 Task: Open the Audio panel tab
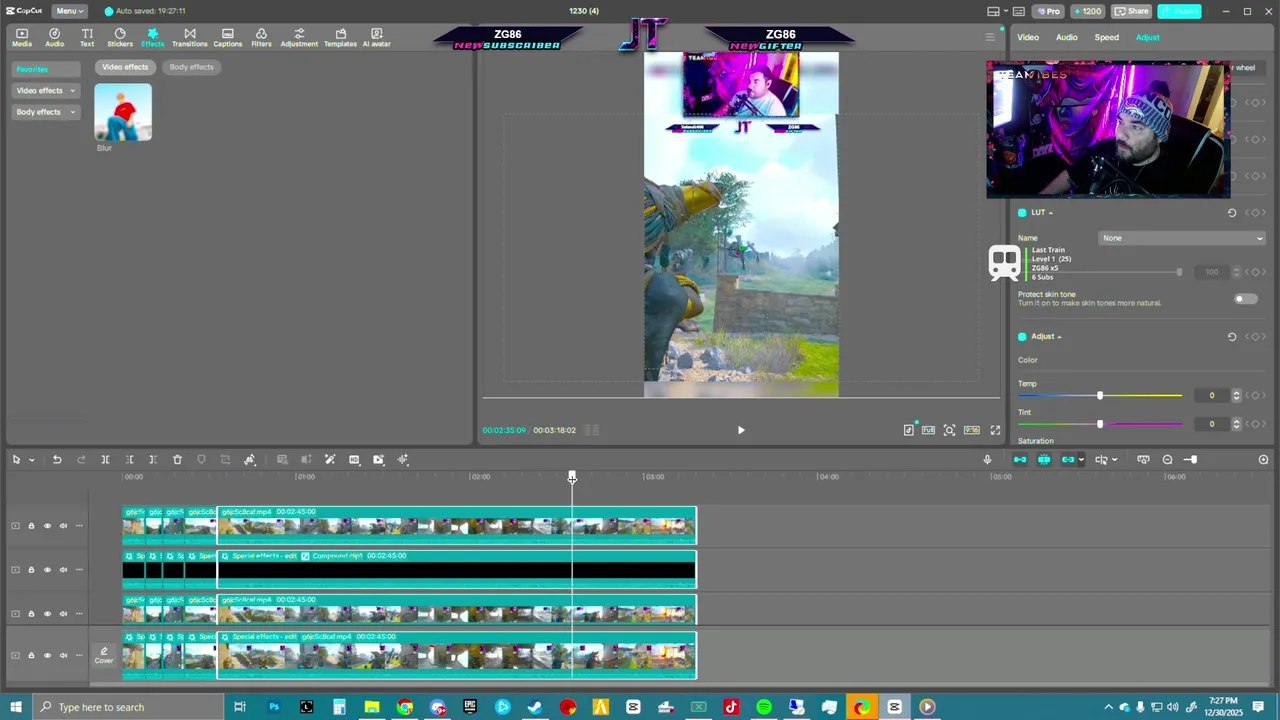point(54,37)
